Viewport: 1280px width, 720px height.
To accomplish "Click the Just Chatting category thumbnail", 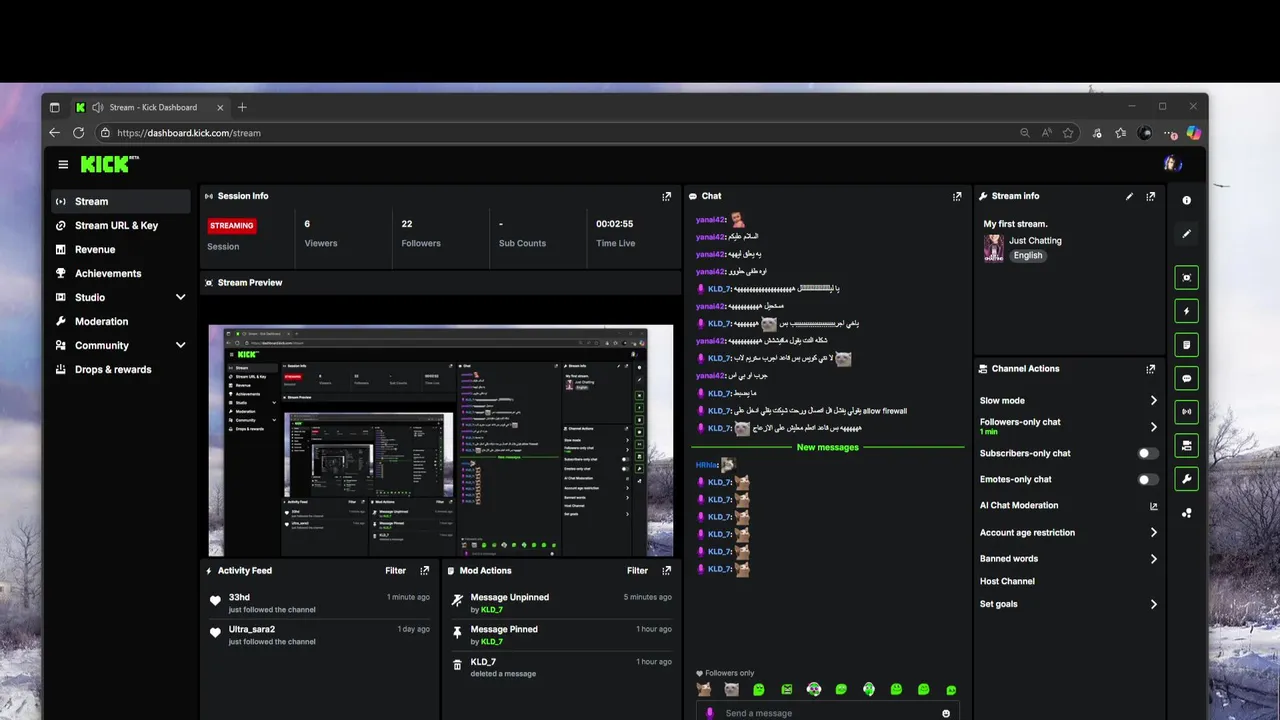I will pos(993,248).
